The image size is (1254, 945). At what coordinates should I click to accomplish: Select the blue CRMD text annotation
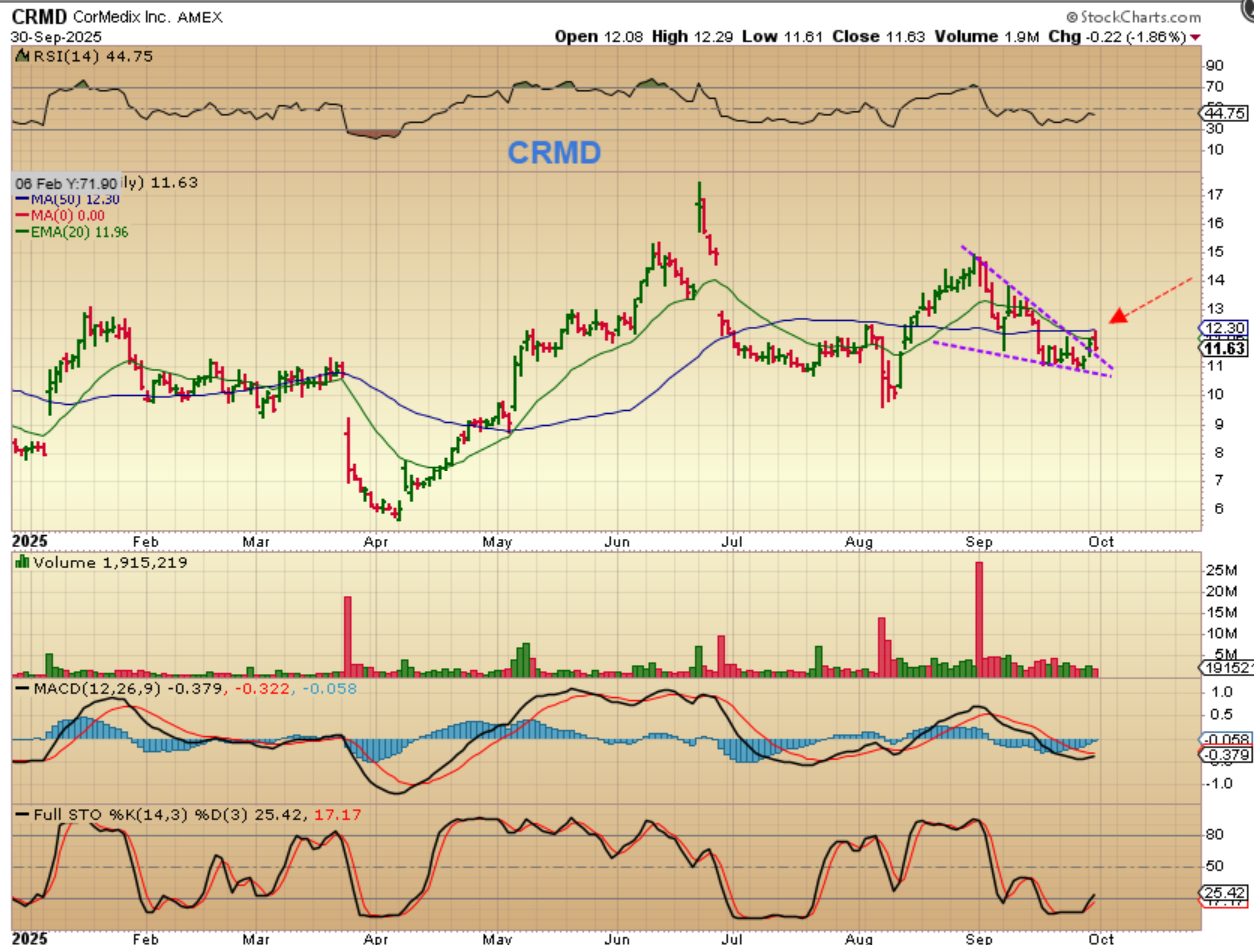(x=553, y=152)
